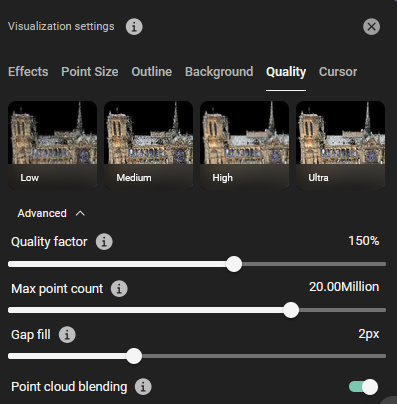The width and height of the screenshot is (397, 404).
Task: Click the 20.00Million point count value
Action: (344, 287)
